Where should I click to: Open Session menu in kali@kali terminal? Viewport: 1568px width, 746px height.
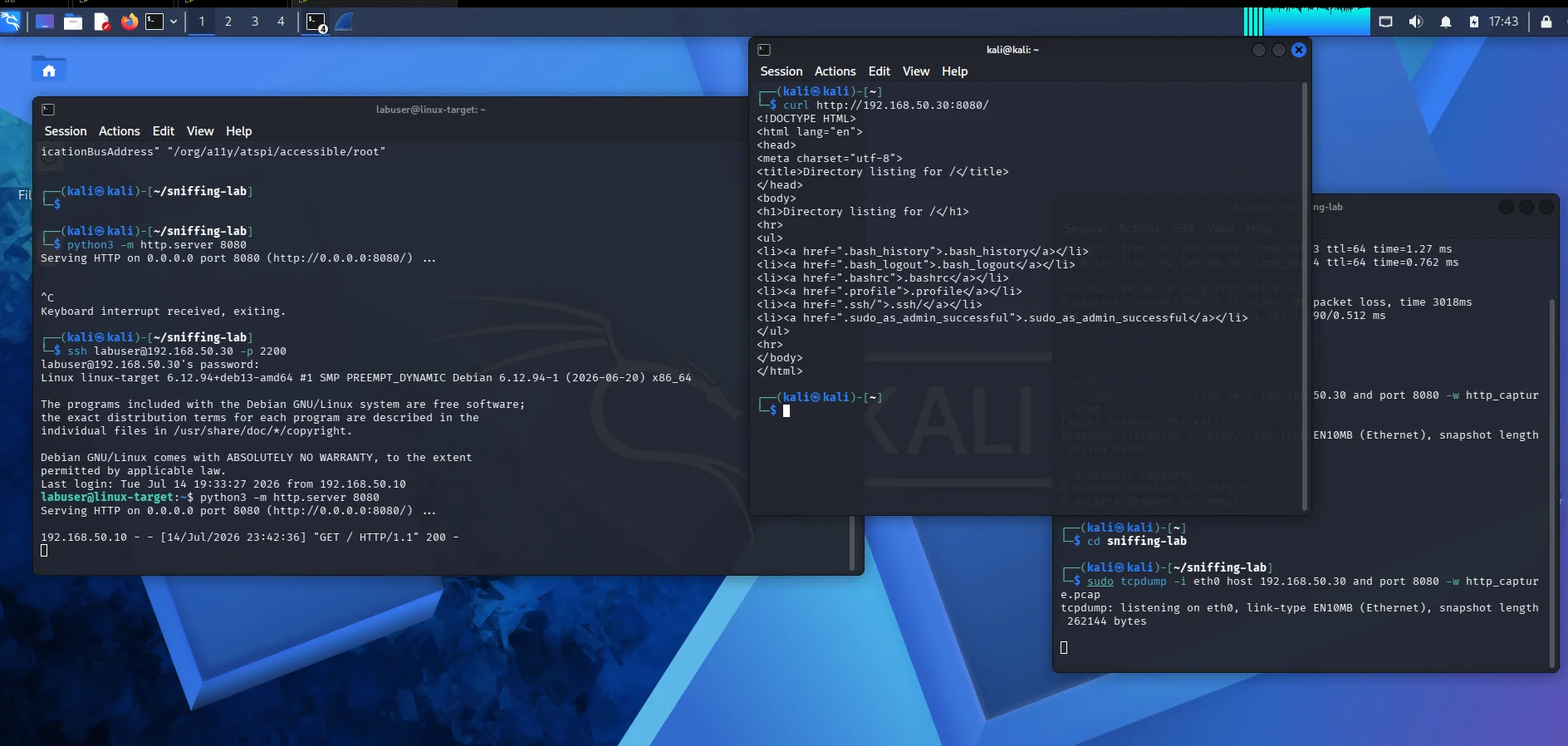(x=782, y=71)
